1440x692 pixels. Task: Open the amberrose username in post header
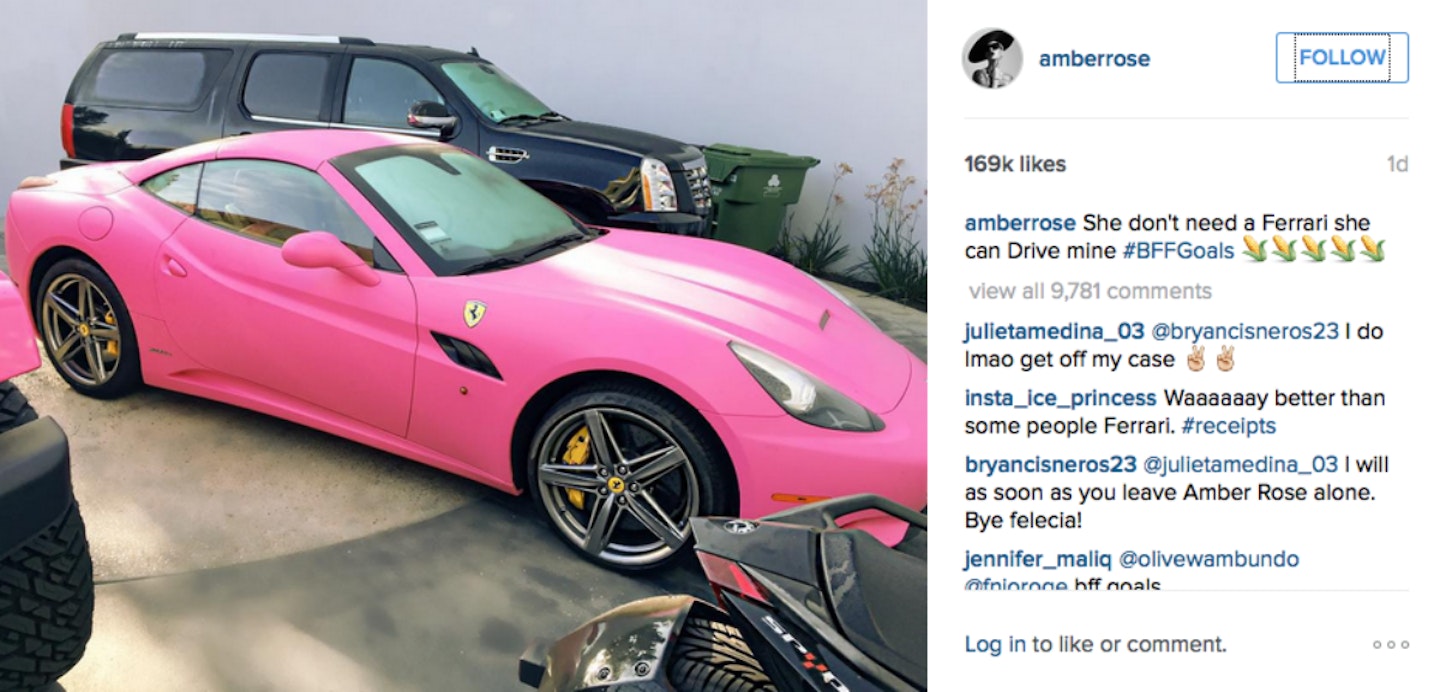[1094, 59]
